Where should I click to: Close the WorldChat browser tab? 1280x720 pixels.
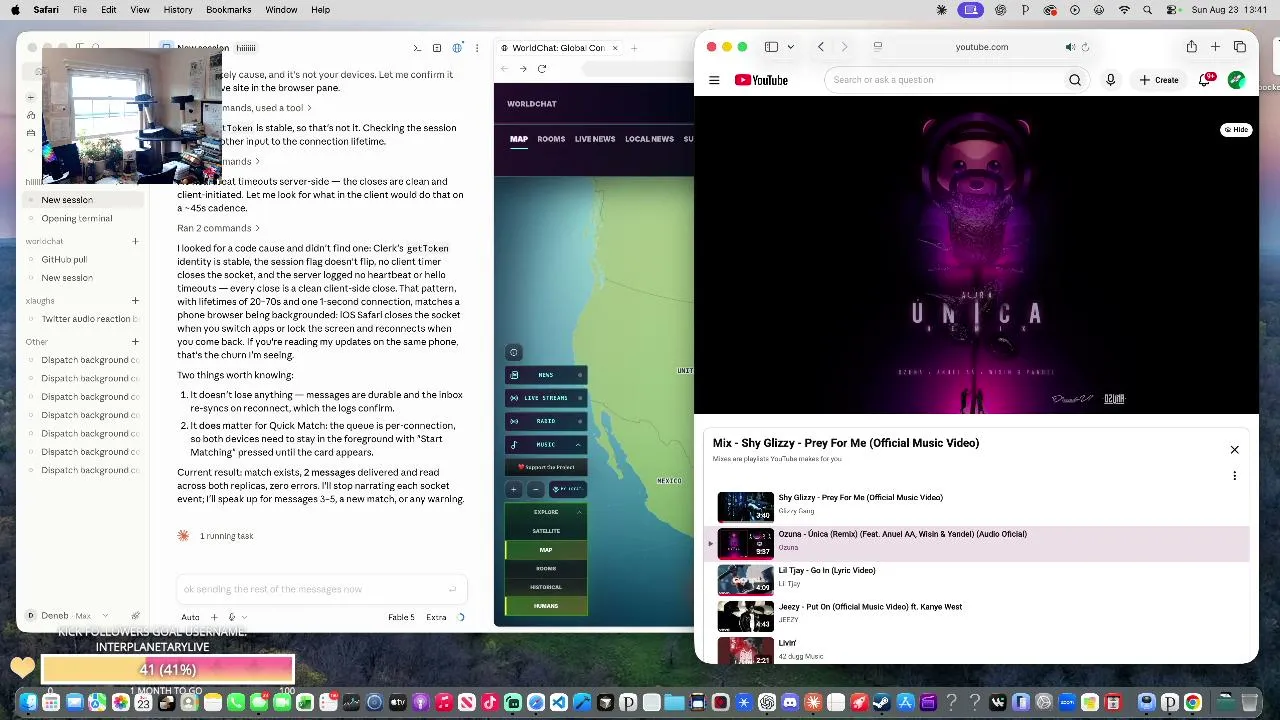pyautogui.click(x=615, y=48)
